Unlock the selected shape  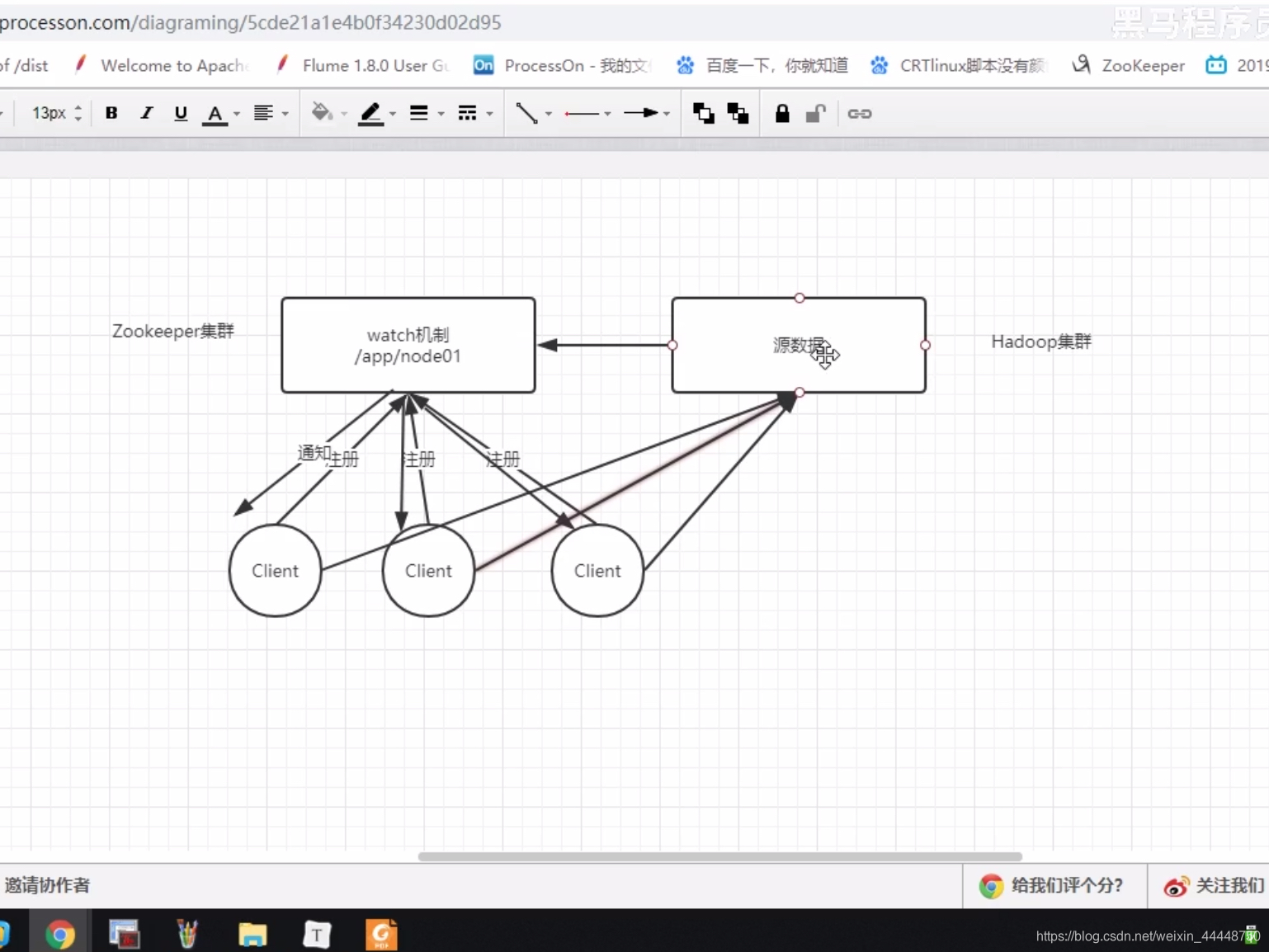point(815,113)
